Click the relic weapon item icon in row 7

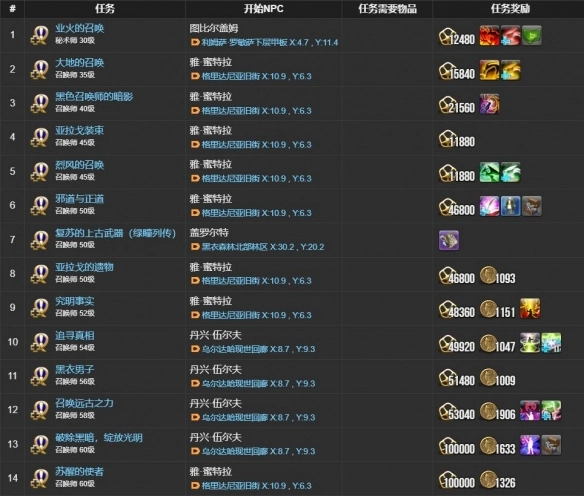pyautogui.click(x=449, y=240)
